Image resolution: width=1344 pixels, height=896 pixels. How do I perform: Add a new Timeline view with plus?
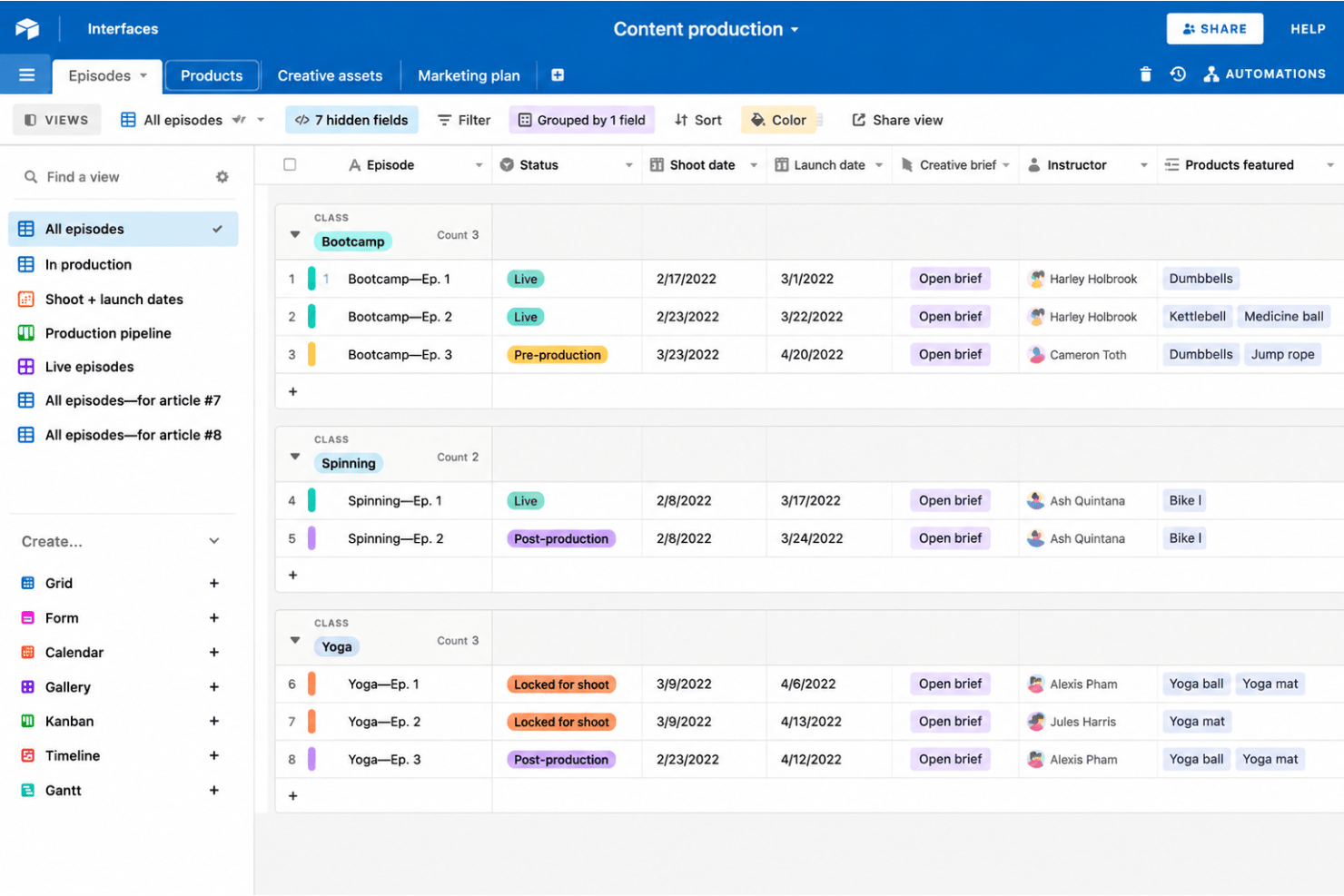pos(214,755)
